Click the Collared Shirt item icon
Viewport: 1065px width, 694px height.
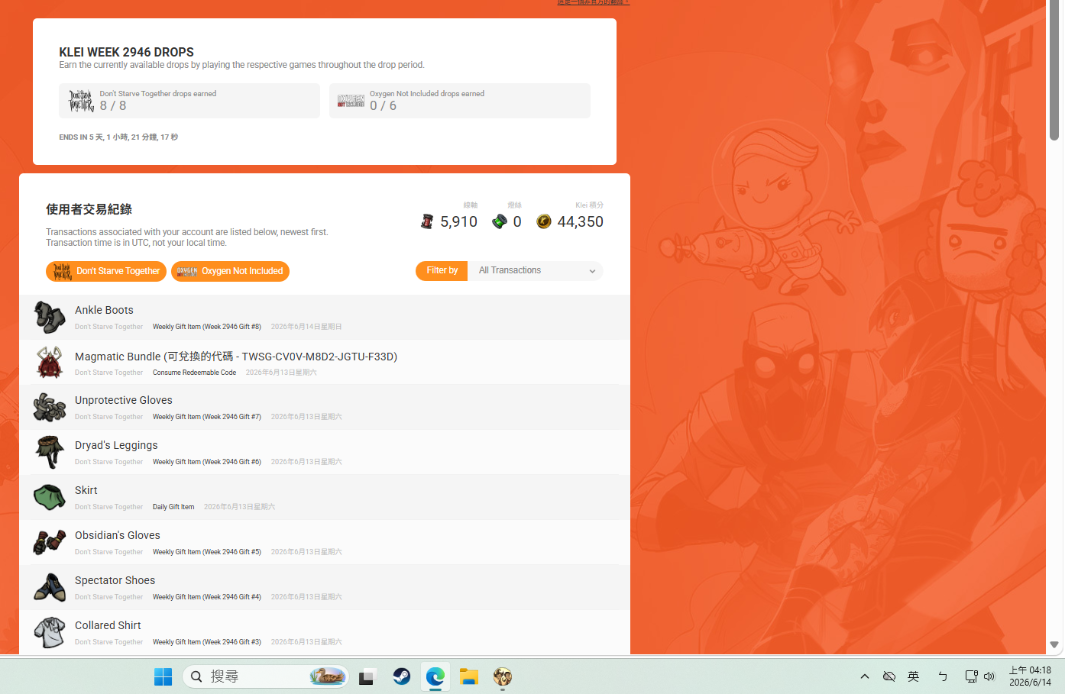tap(50, 632)
